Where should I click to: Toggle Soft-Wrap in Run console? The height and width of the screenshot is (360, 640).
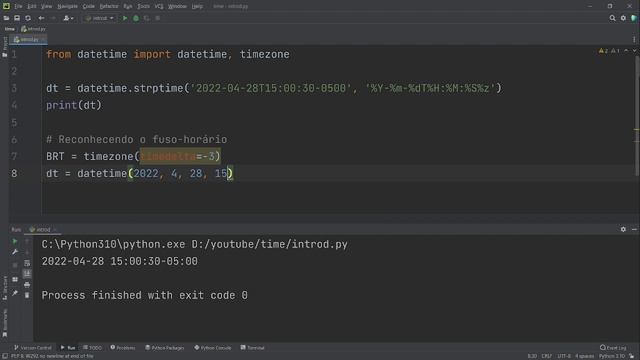click(27, 263)
